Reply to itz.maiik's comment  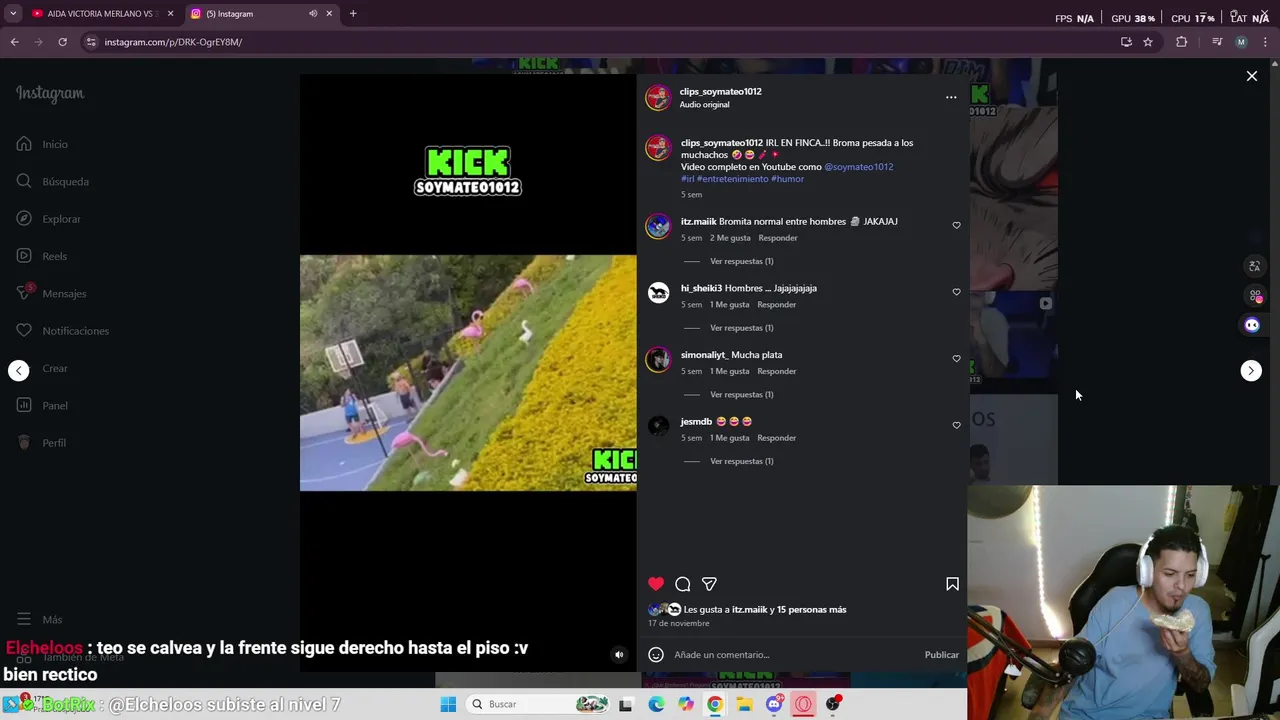(778, 238)
